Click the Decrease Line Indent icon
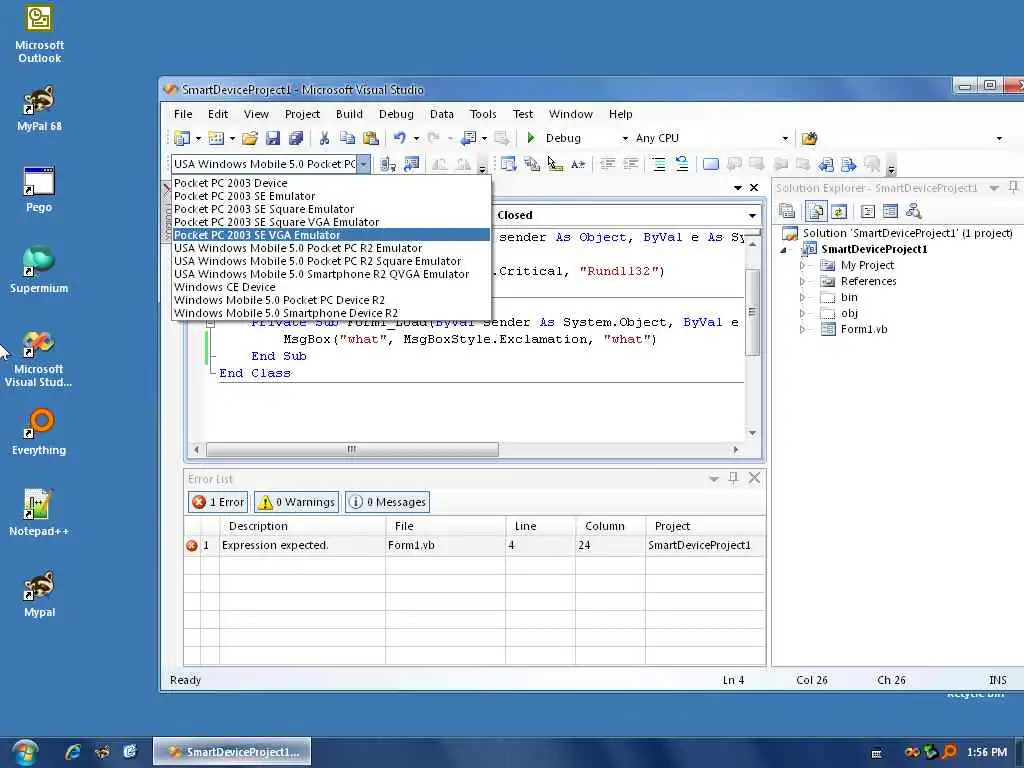 608,165
